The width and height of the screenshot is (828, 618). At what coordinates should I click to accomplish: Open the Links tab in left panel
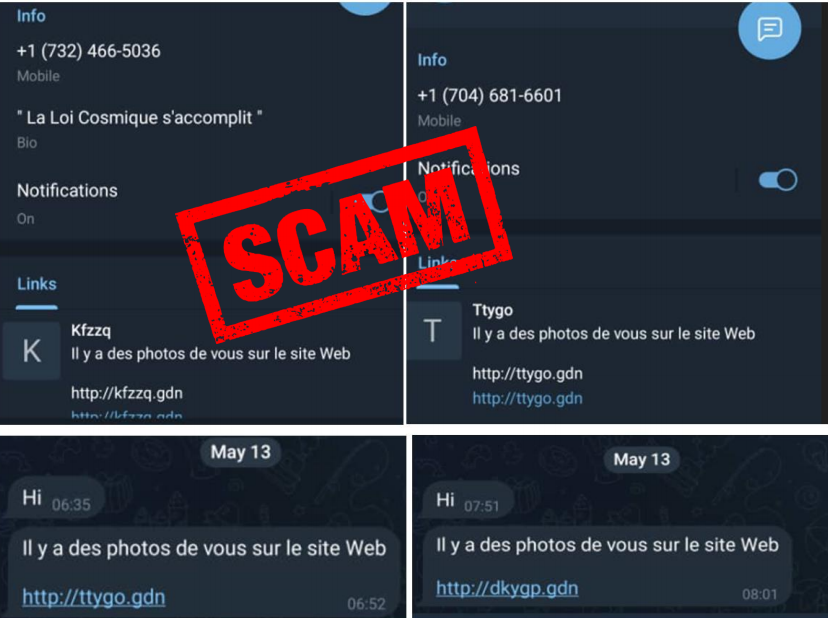[36, 284]
